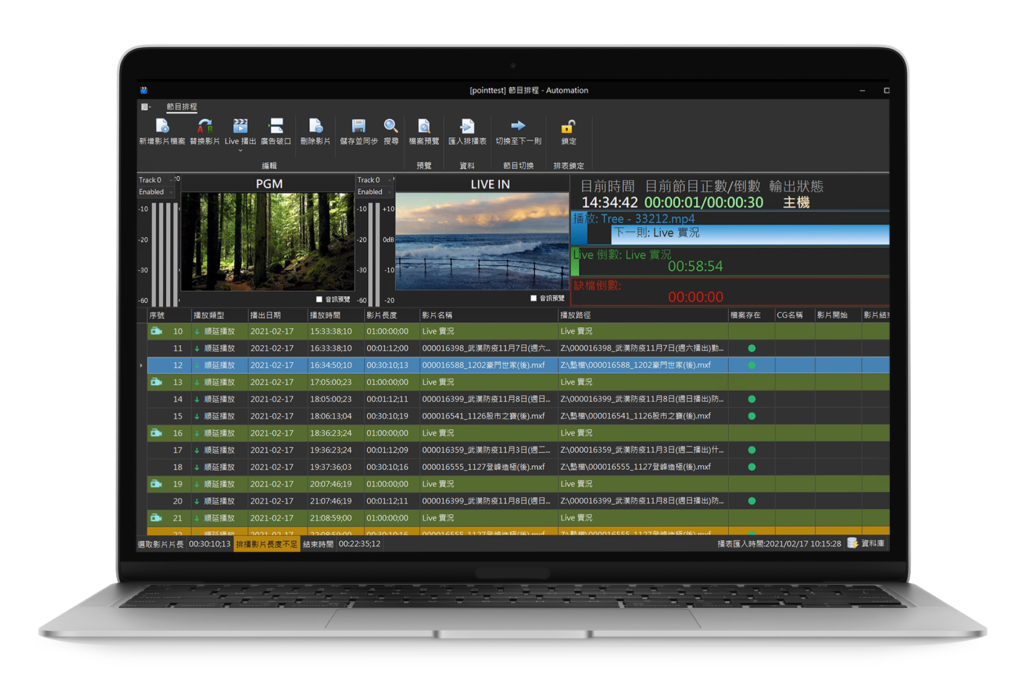
Task: Open the application menu icon beside 節目排程
Action: click(x=145, y=106)
